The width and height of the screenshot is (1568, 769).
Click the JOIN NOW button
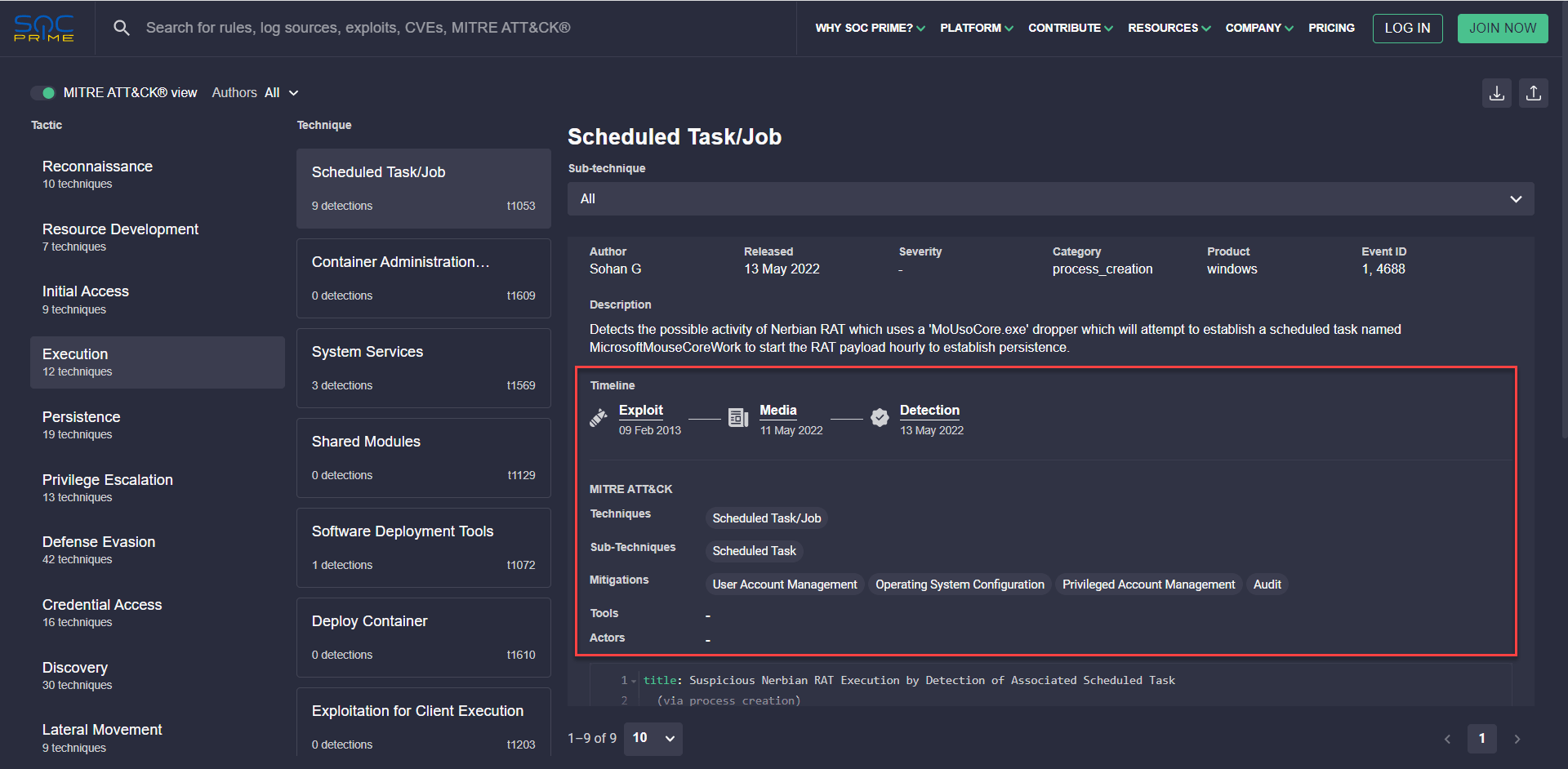(x=1503, y=29)
